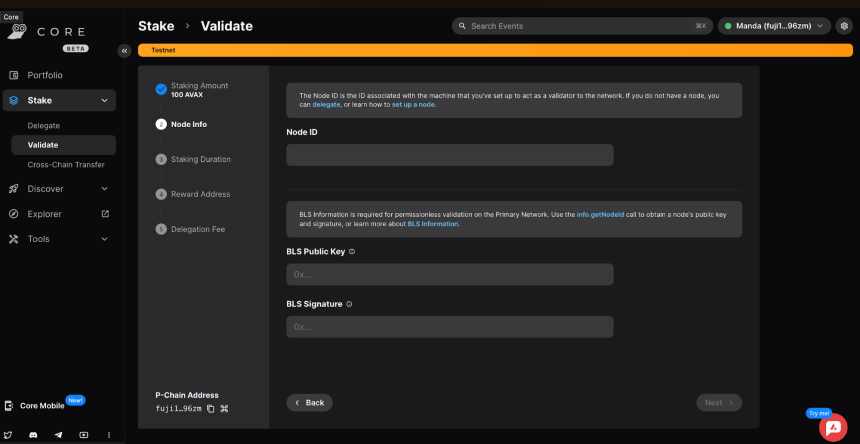Focus the BLS Signature field

coord(450,327)
